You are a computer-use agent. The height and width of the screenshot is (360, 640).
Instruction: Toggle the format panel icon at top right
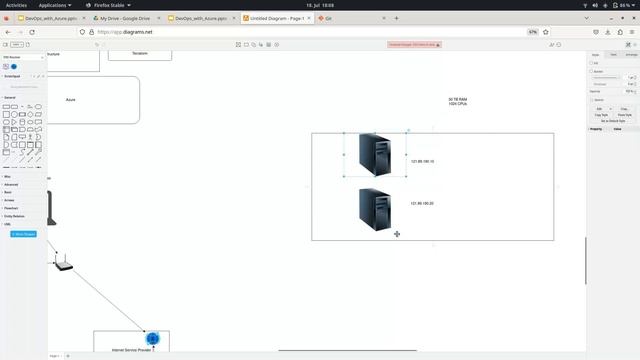click(628, 44)
